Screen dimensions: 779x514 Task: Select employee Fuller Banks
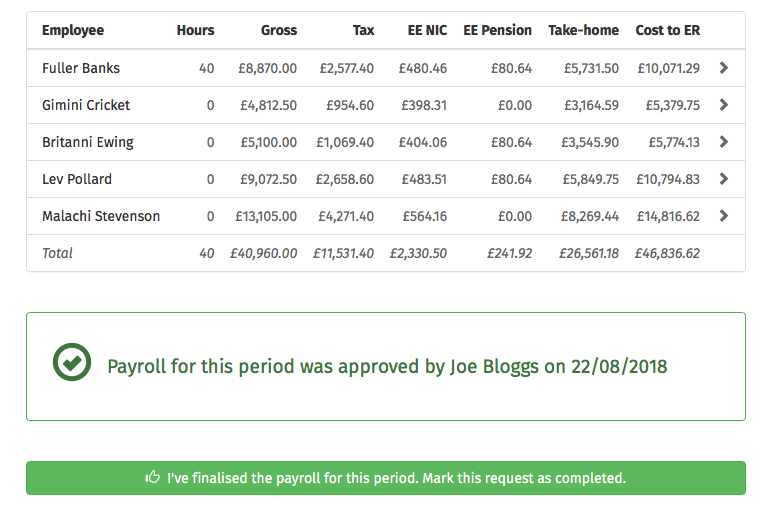(x=81, y=68)
